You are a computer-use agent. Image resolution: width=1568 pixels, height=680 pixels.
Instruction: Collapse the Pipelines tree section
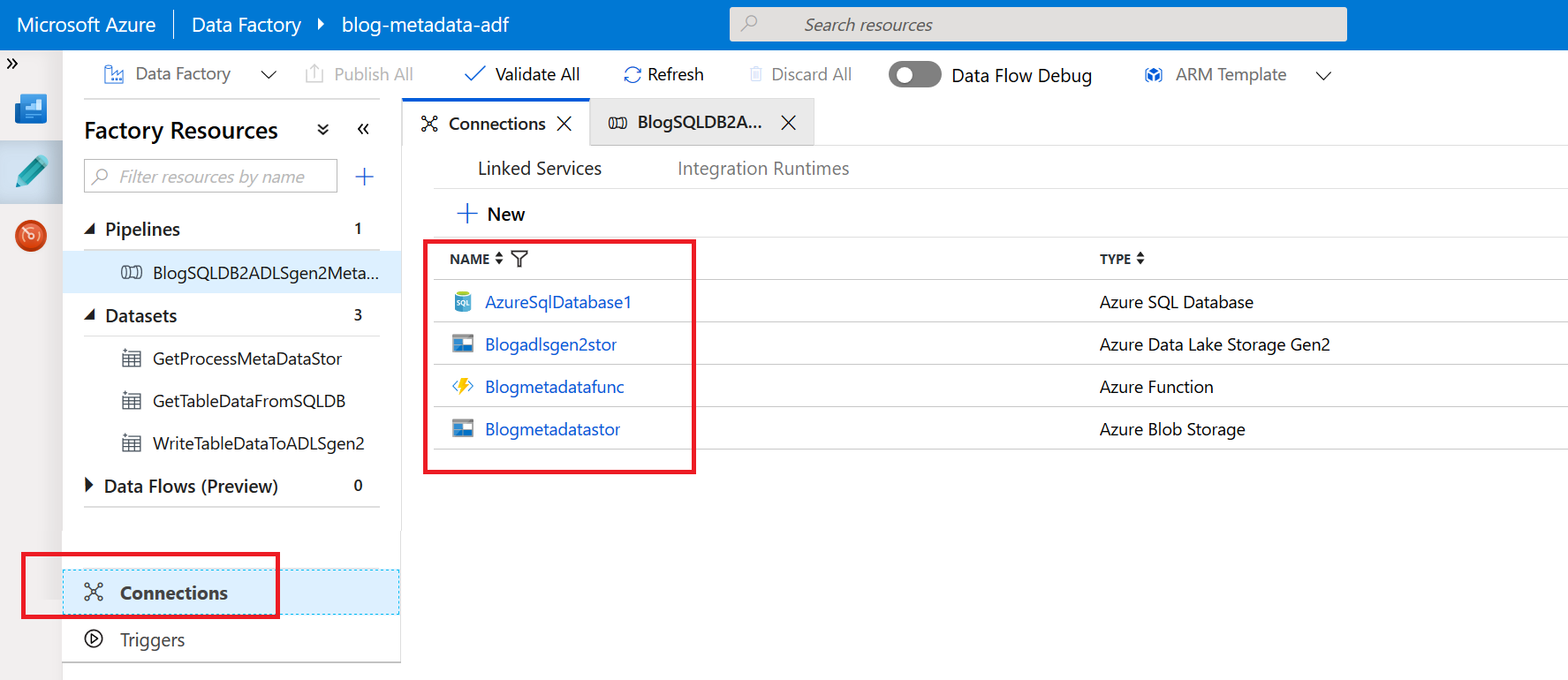pos(89,229)
